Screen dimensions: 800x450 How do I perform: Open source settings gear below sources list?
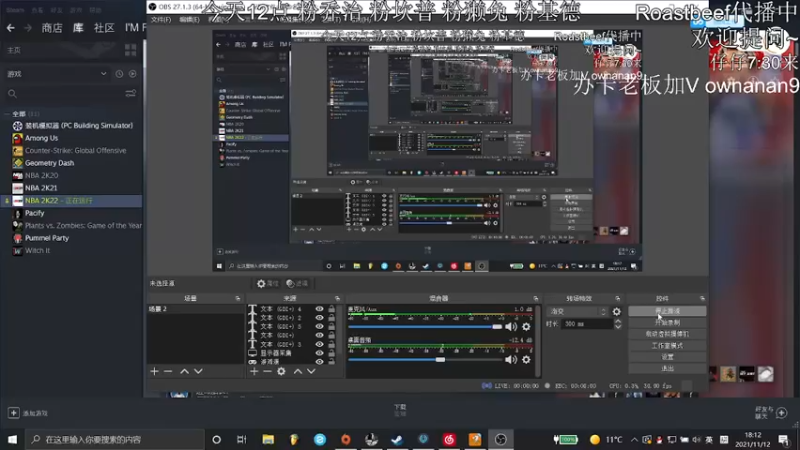pos(281,371)
